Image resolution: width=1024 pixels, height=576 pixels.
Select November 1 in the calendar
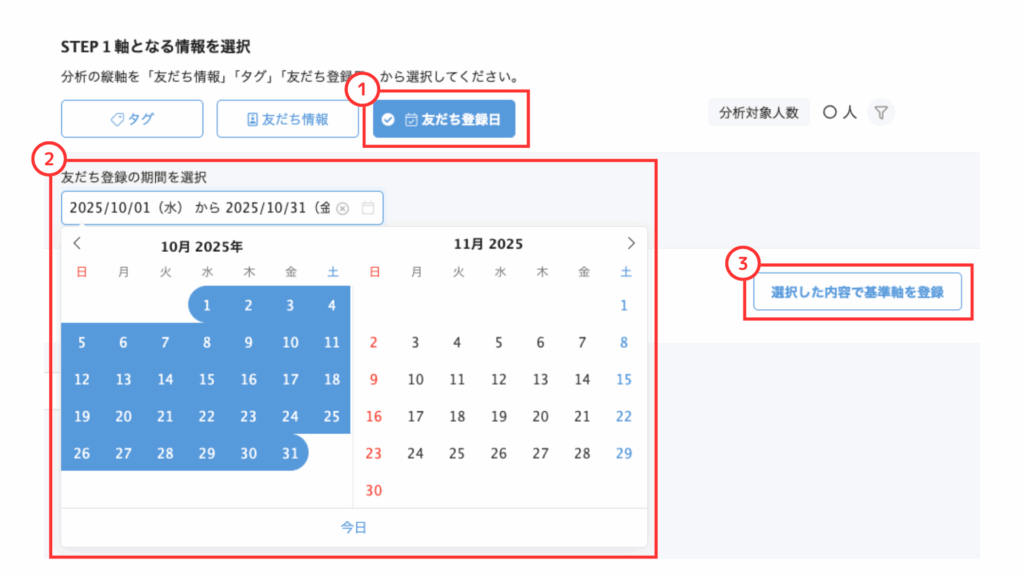[x=624, y=305]
